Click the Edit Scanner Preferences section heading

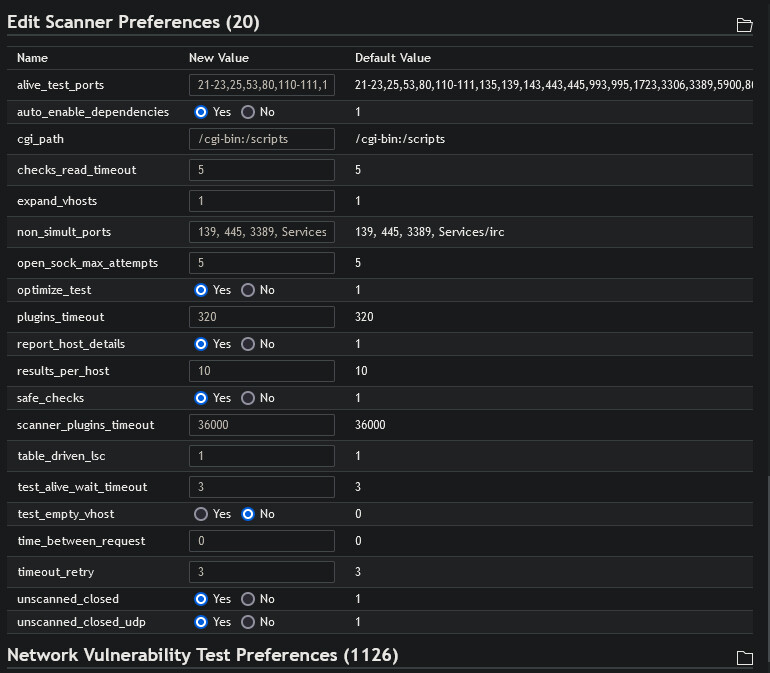click(x=133, y=22)
